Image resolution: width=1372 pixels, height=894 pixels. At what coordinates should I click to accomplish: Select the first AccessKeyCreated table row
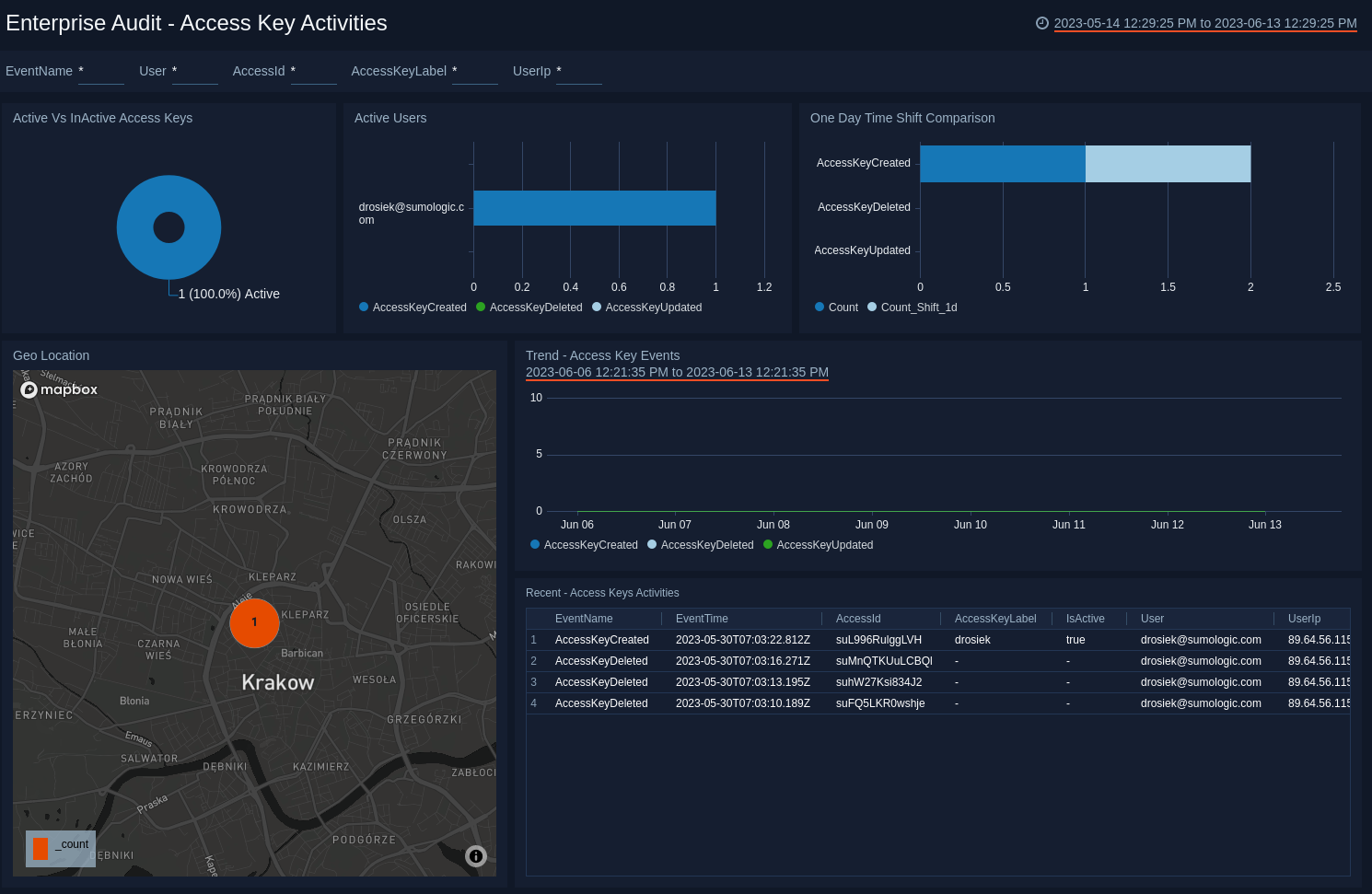coord(601,640)
